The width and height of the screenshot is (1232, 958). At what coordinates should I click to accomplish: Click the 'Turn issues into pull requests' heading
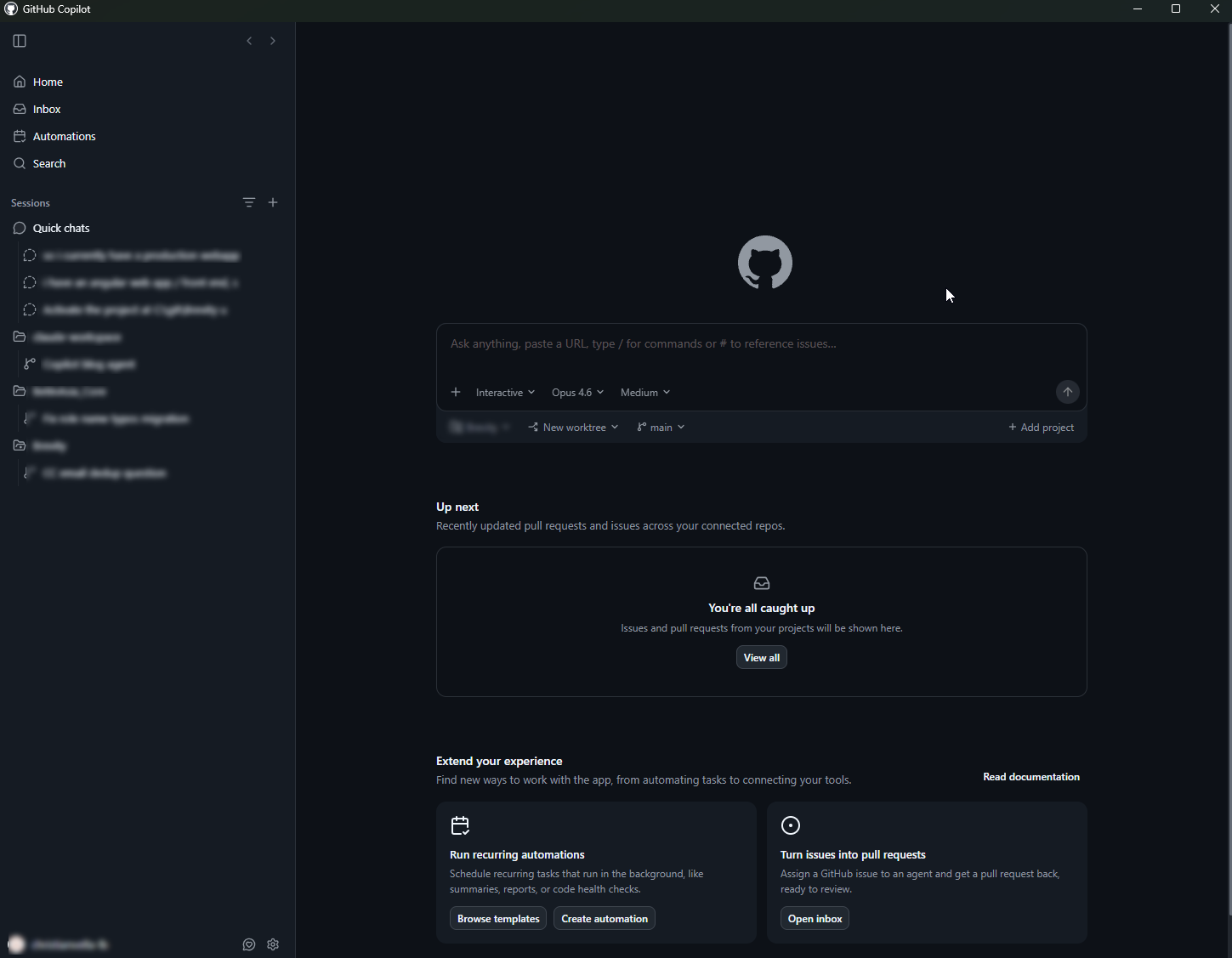point(853,854)
